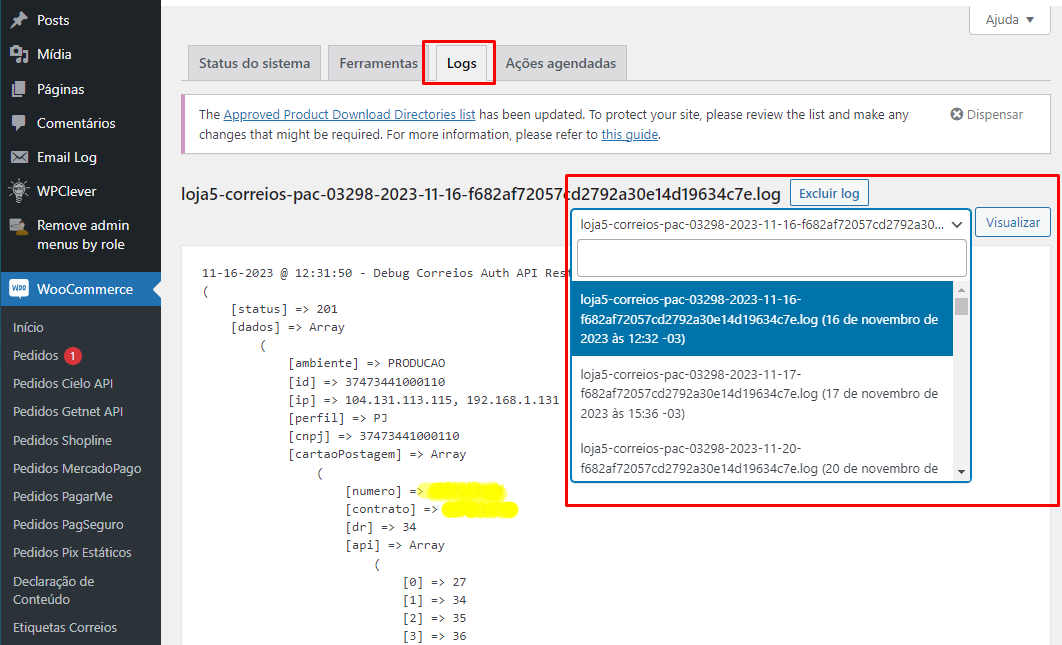Click the '[0] => 27' log line
This screenshot has height=645, width=1062.
[x=434, y=582]
